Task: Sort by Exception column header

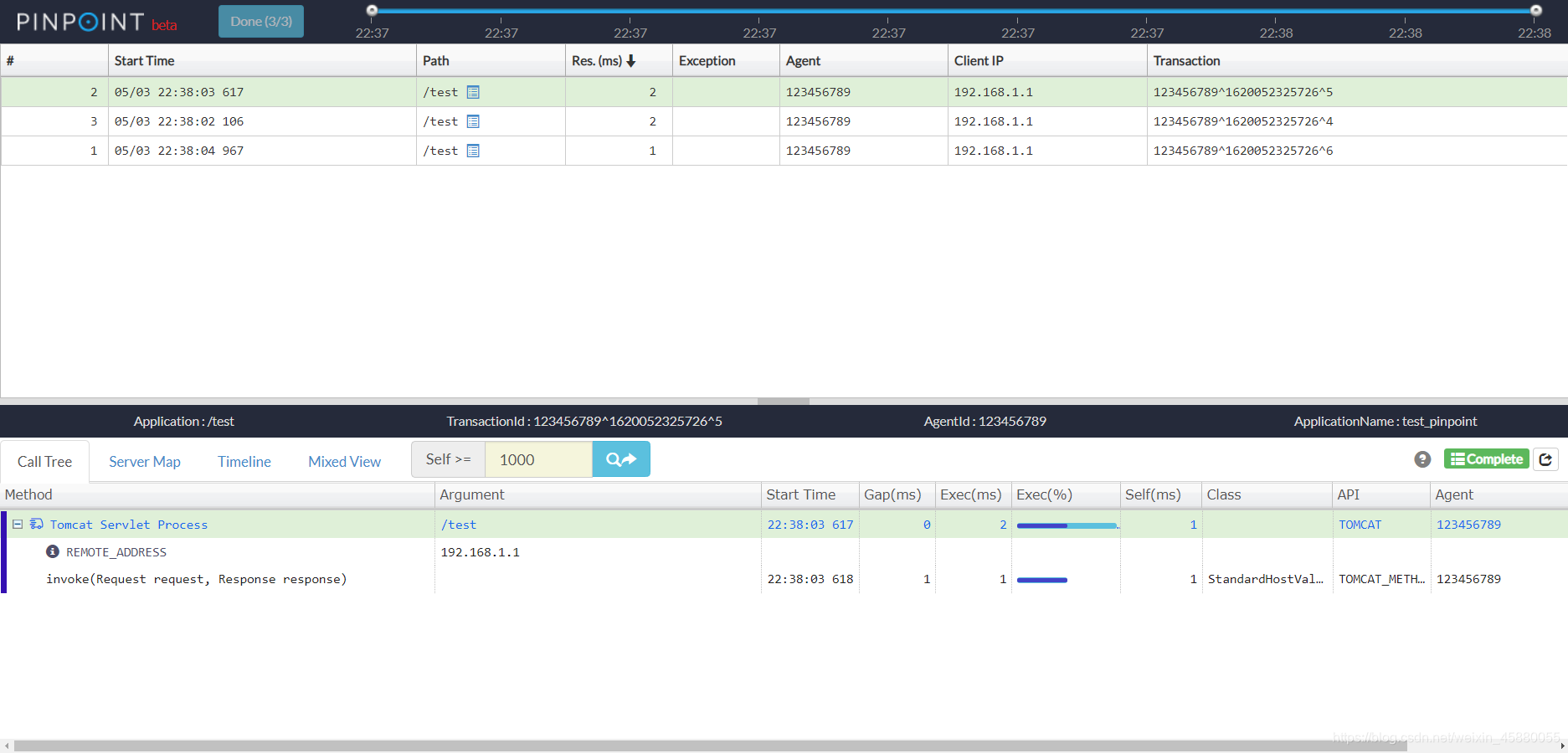Action: (x=726, y=61)
